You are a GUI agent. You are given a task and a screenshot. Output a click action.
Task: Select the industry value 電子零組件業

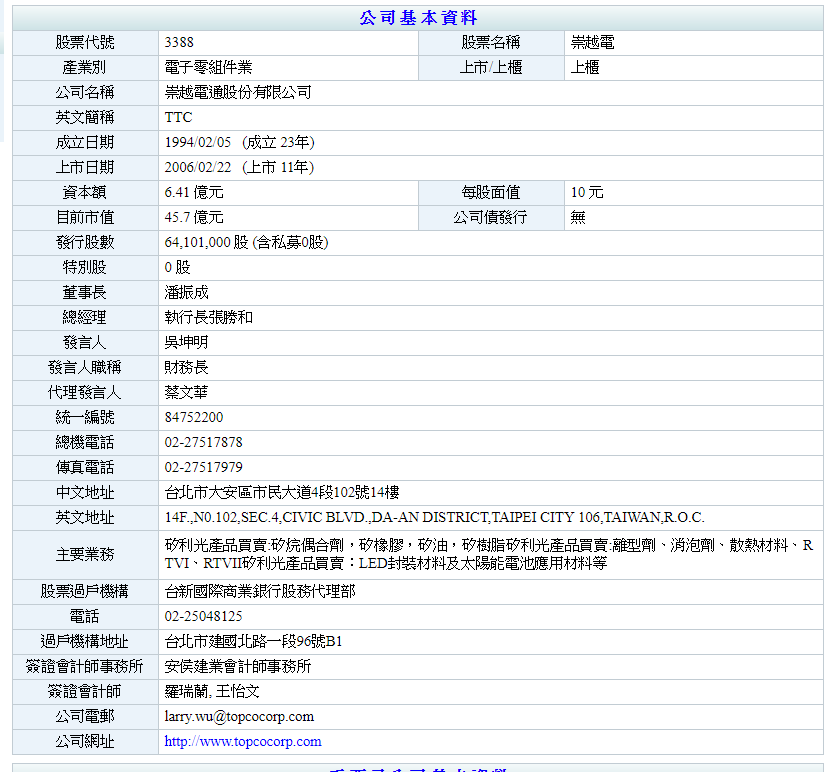[208, 67]
